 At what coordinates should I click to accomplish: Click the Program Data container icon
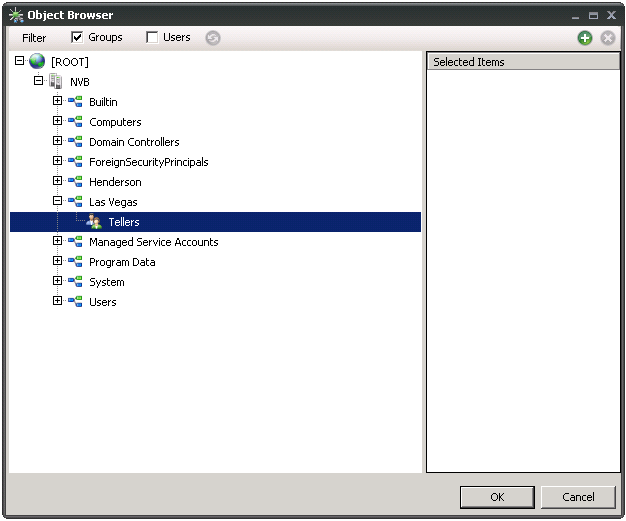[x=75, y=261]
